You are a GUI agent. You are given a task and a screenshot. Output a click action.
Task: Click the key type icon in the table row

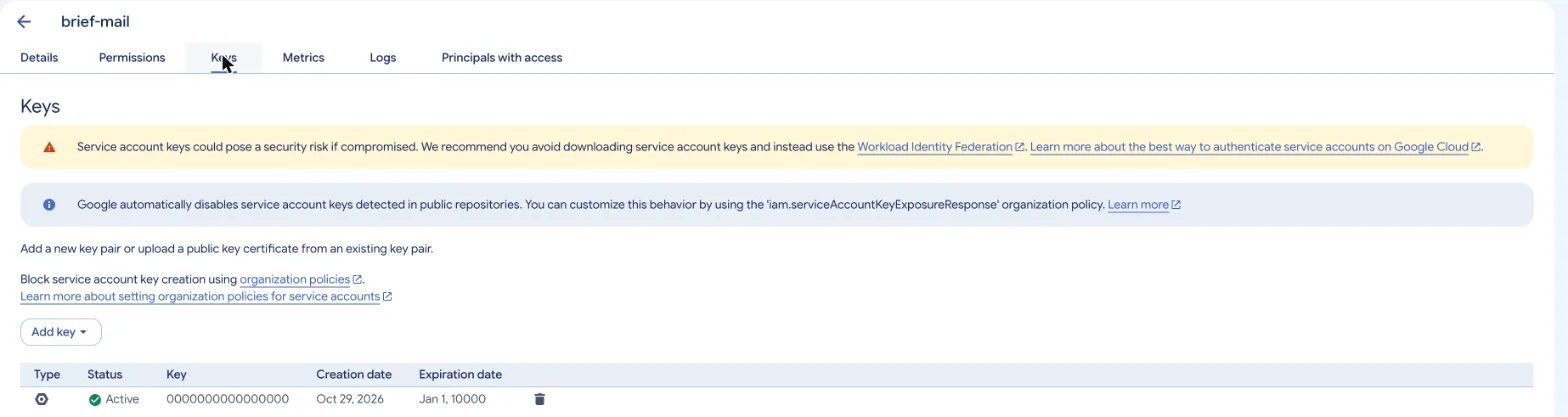[41, 399]
